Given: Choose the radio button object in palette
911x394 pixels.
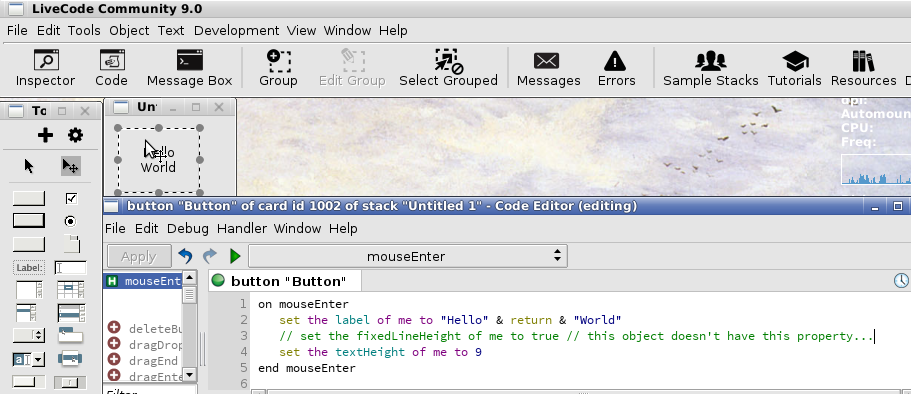Looking at the screenshot, I should coord(70,221).
